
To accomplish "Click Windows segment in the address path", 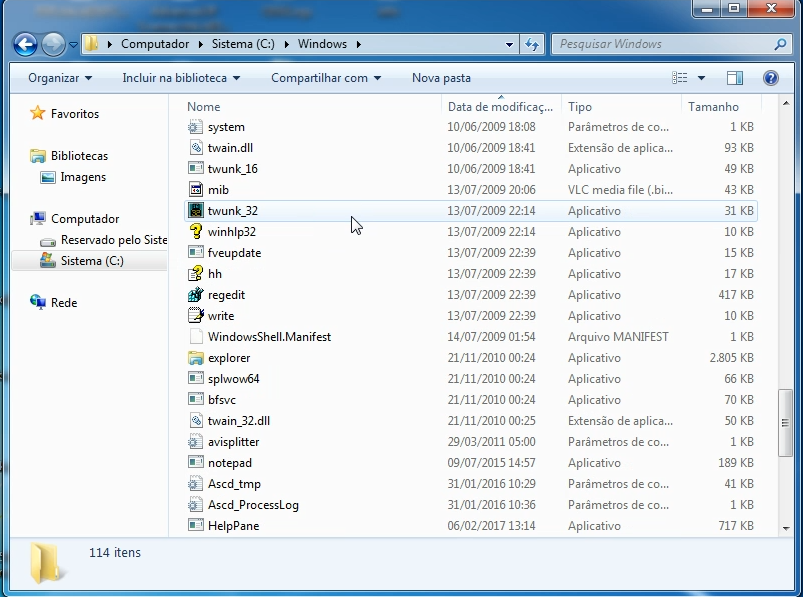I will (x=322, y=44).
